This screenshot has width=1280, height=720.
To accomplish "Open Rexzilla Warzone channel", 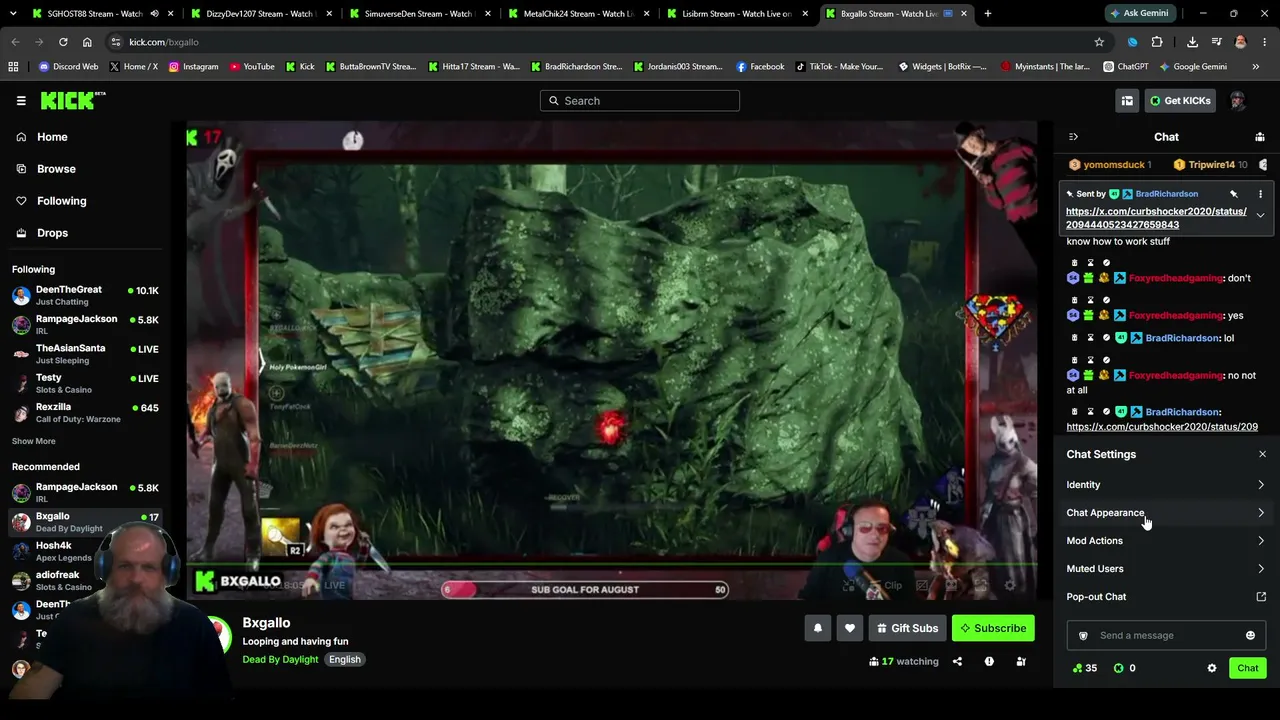I will tap(85, 413).
